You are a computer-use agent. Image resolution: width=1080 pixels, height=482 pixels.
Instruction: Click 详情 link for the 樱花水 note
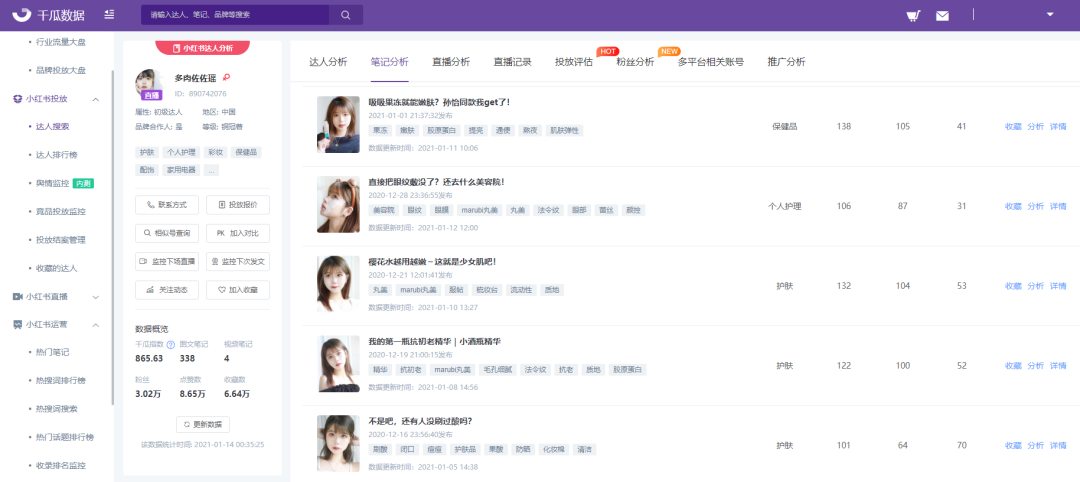coord(1058,286)
